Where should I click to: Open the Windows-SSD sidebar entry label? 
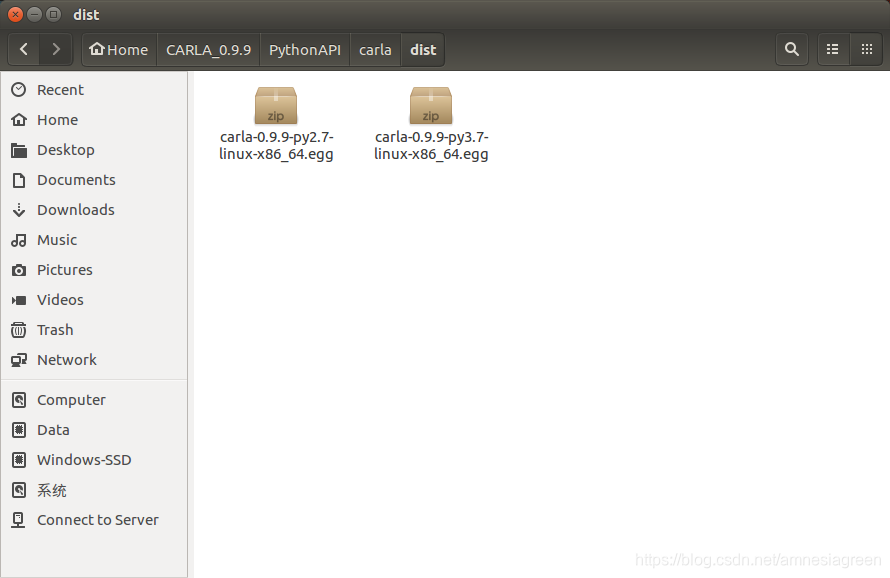84,460
